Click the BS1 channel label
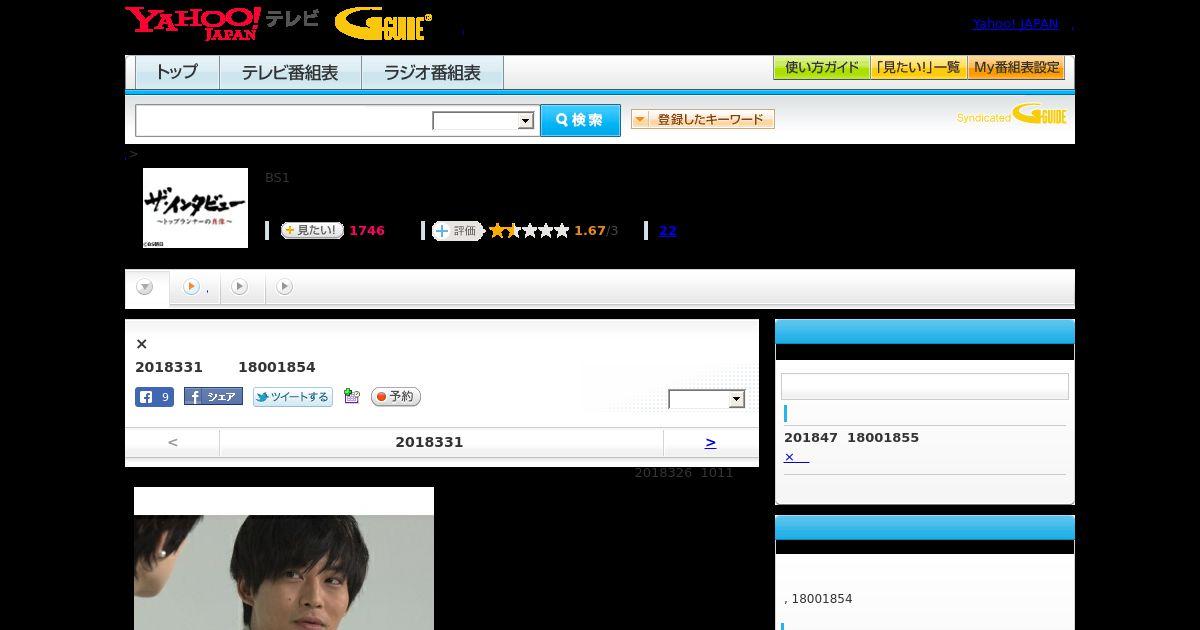The width and height of the screenshot is (1200, 630). click(x=277, y=178)
